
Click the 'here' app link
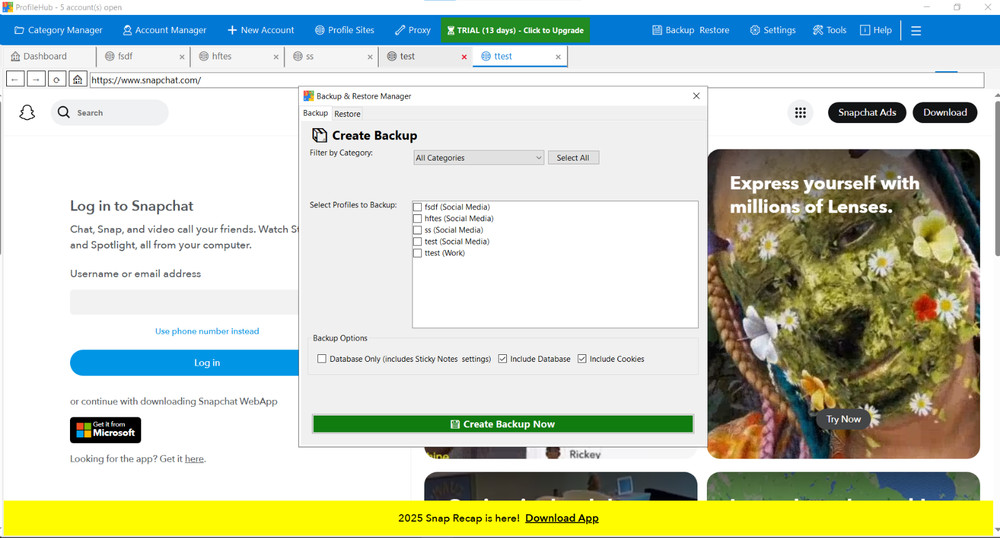(194, 458)
